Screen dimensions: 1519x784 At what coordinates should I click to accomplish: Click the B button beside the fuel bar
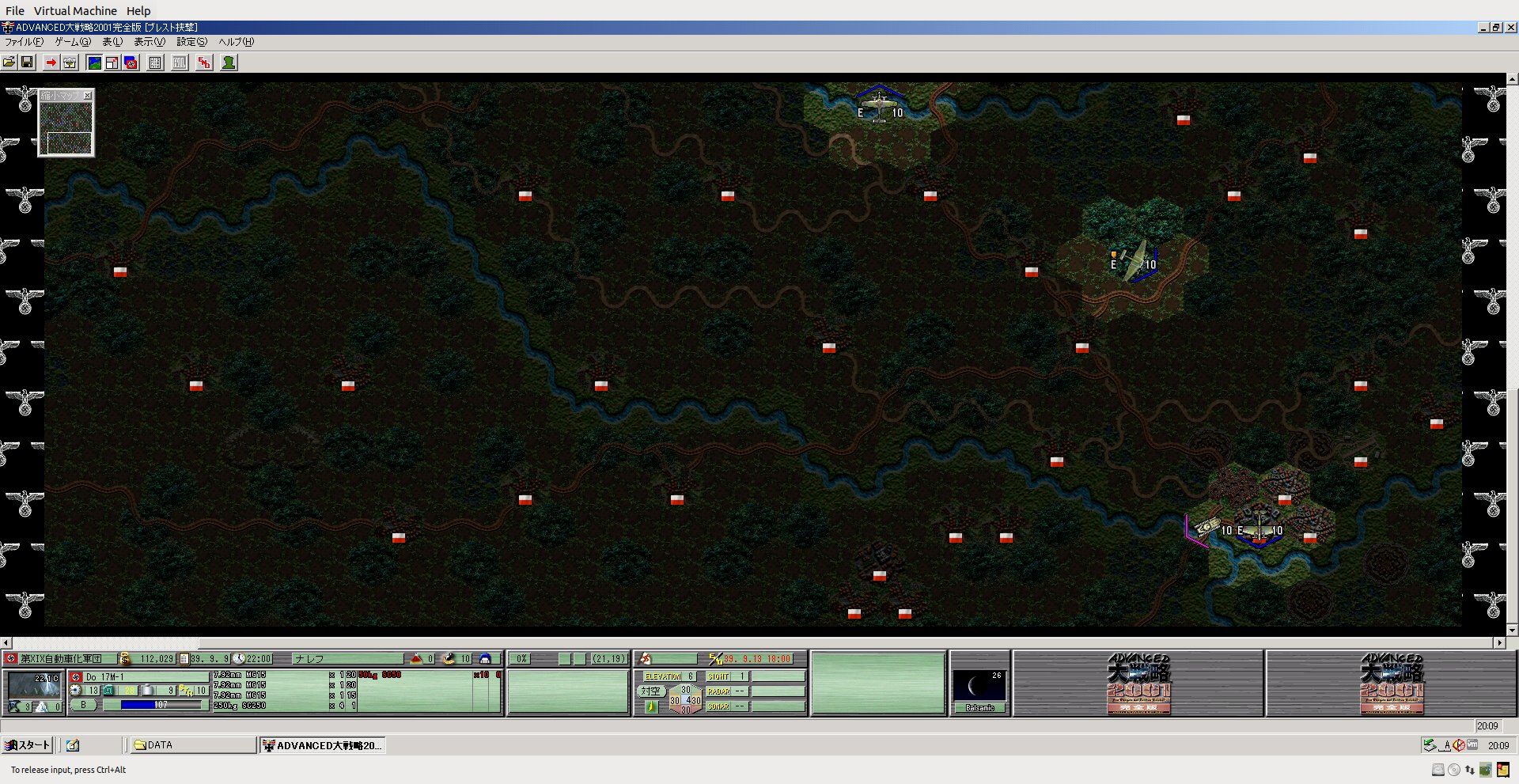[x=83, y=704]
